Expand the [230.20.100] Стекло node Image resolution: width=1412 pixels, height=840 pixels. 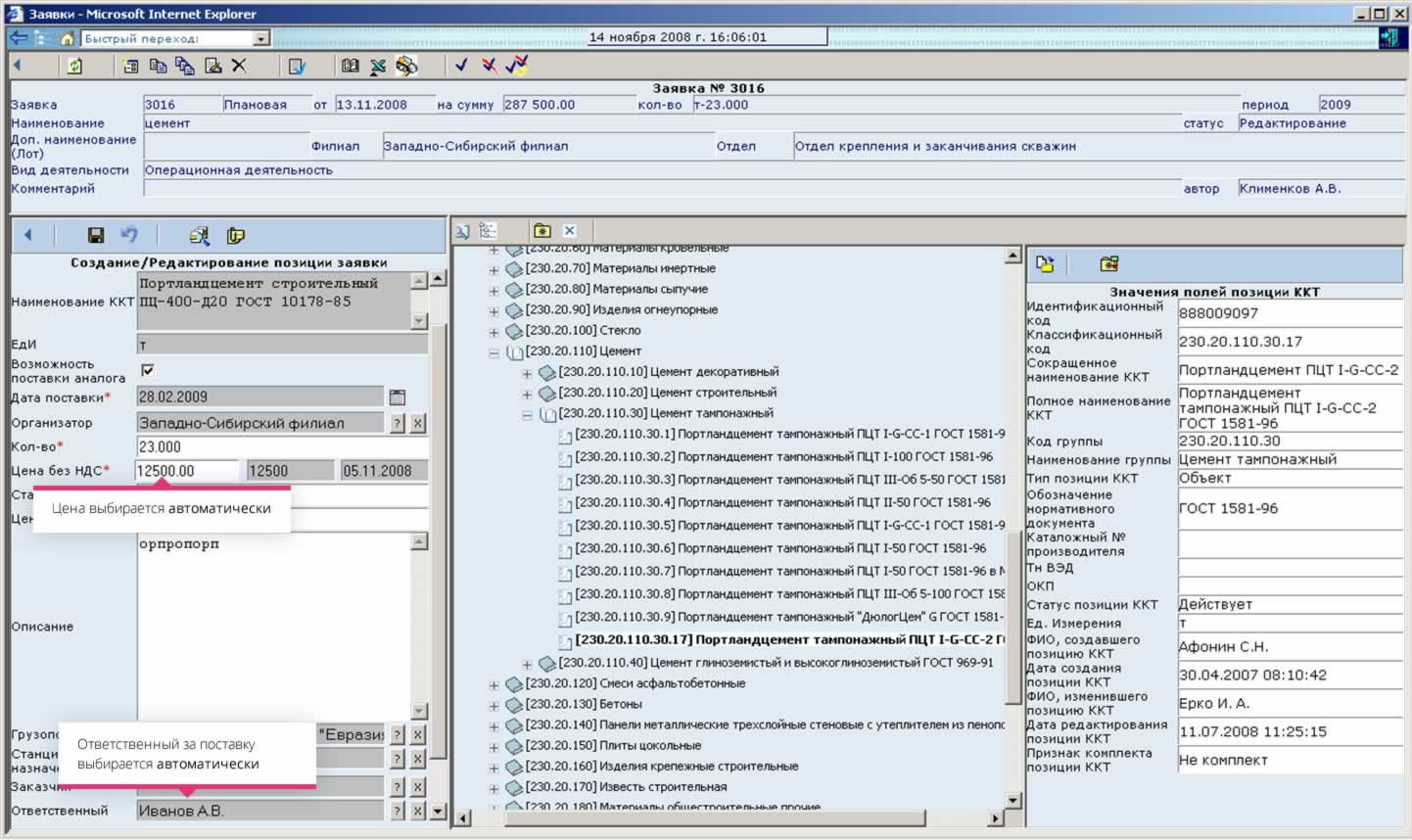(x=494, y=333)
